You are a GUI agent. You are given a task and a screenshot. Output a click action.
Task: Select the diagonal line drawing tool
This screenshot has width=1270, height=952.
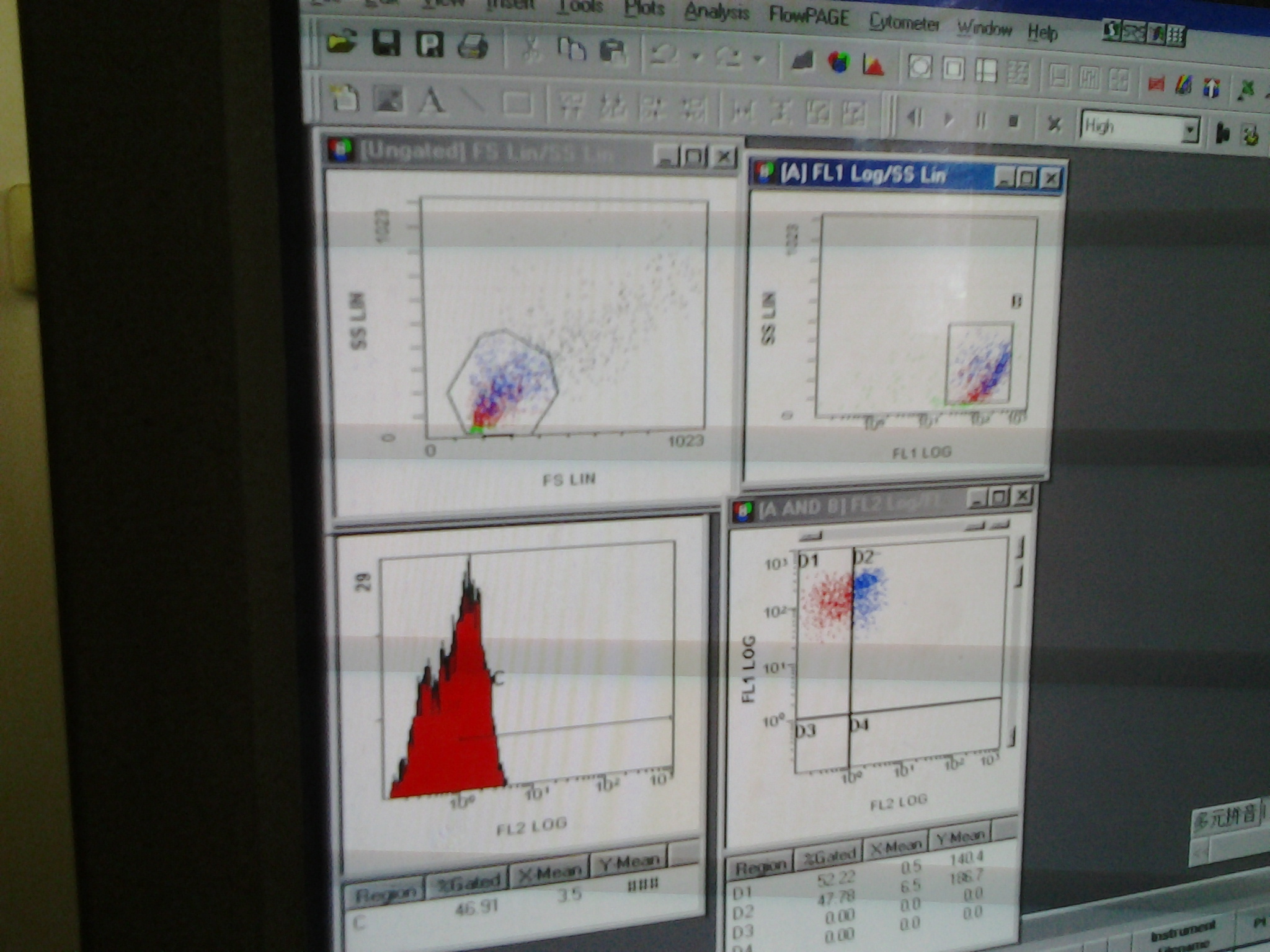[474, 103]
